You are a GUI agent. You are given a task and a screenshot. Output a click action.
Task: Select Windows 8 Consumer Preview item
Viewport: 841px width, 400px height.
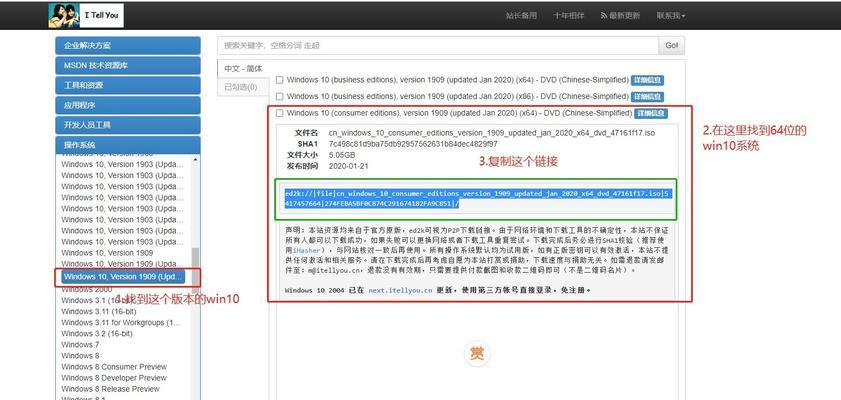114,366
